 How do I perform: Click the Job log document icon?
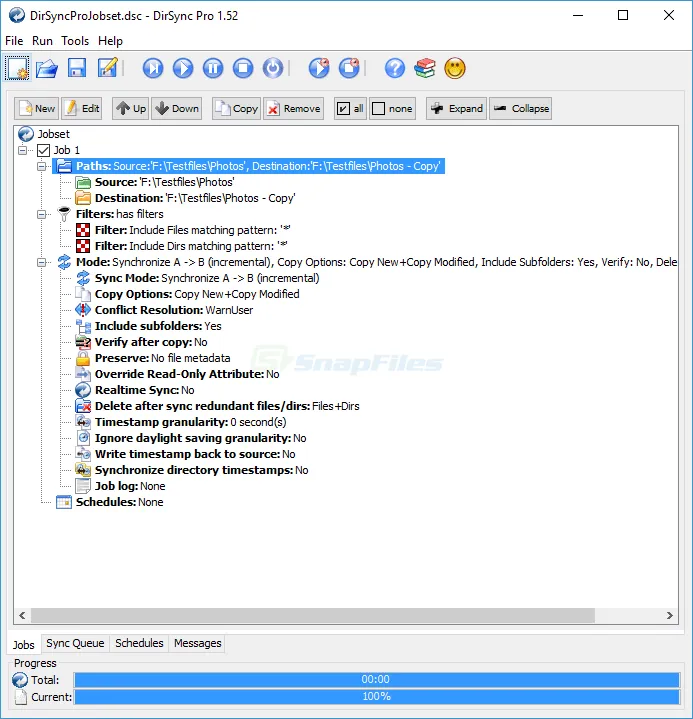(83, 486)
